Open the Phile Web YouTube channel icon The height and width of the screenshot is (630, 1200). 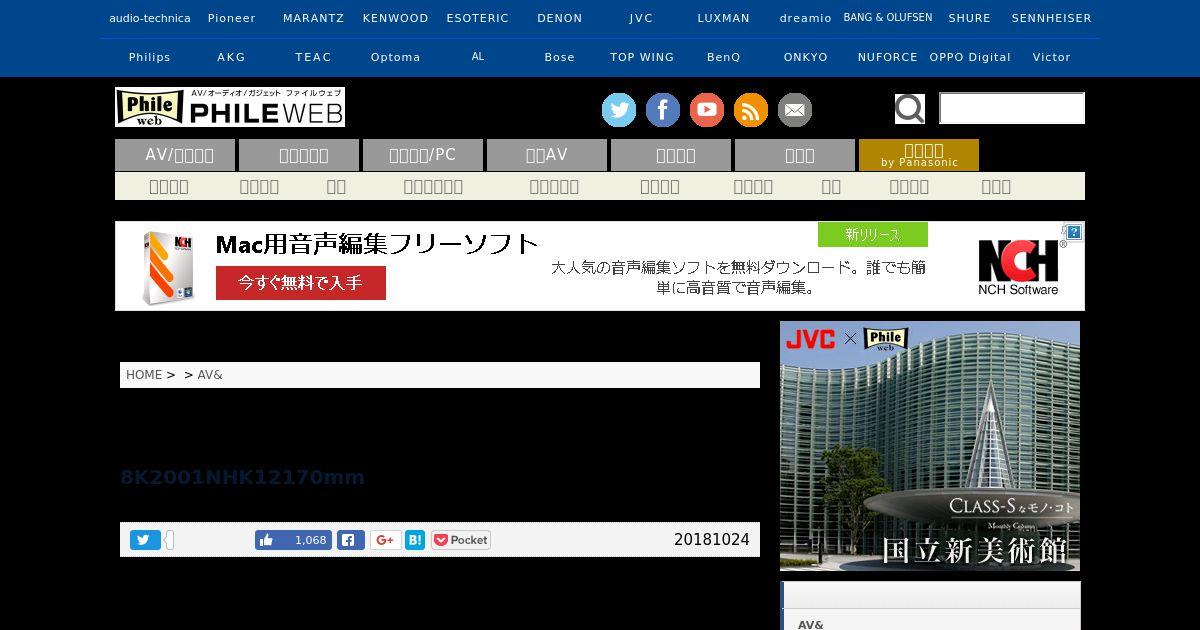(707, 110)
